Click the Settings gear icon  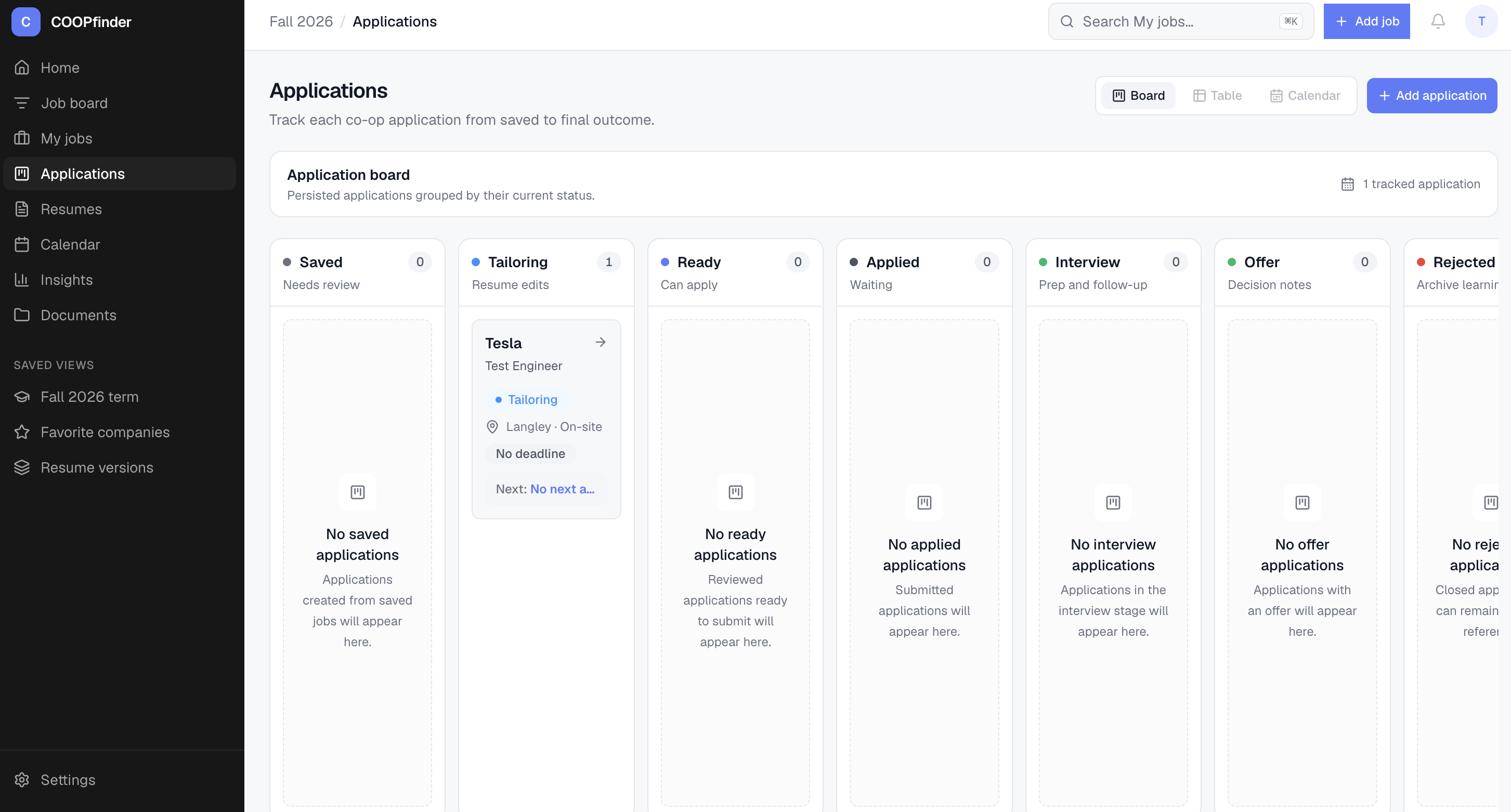(22, 780)
